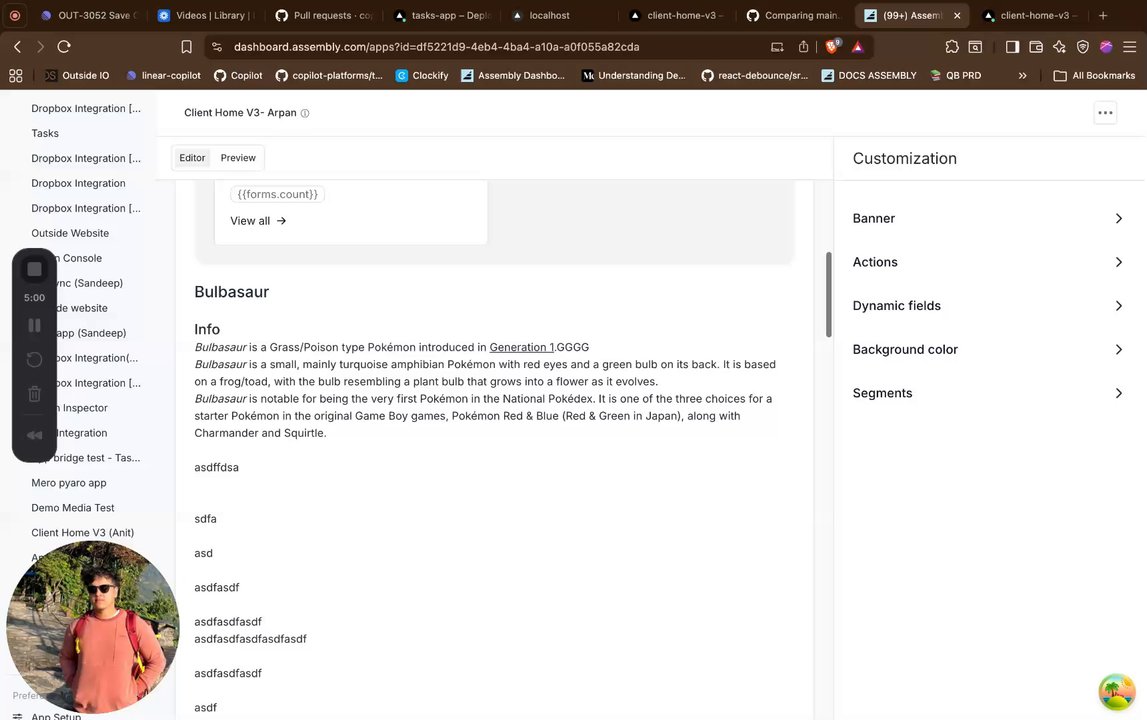Switch to the OUT-3052 Save tab
Screen dimensions: 1147x720
click(x=88, y=15)
